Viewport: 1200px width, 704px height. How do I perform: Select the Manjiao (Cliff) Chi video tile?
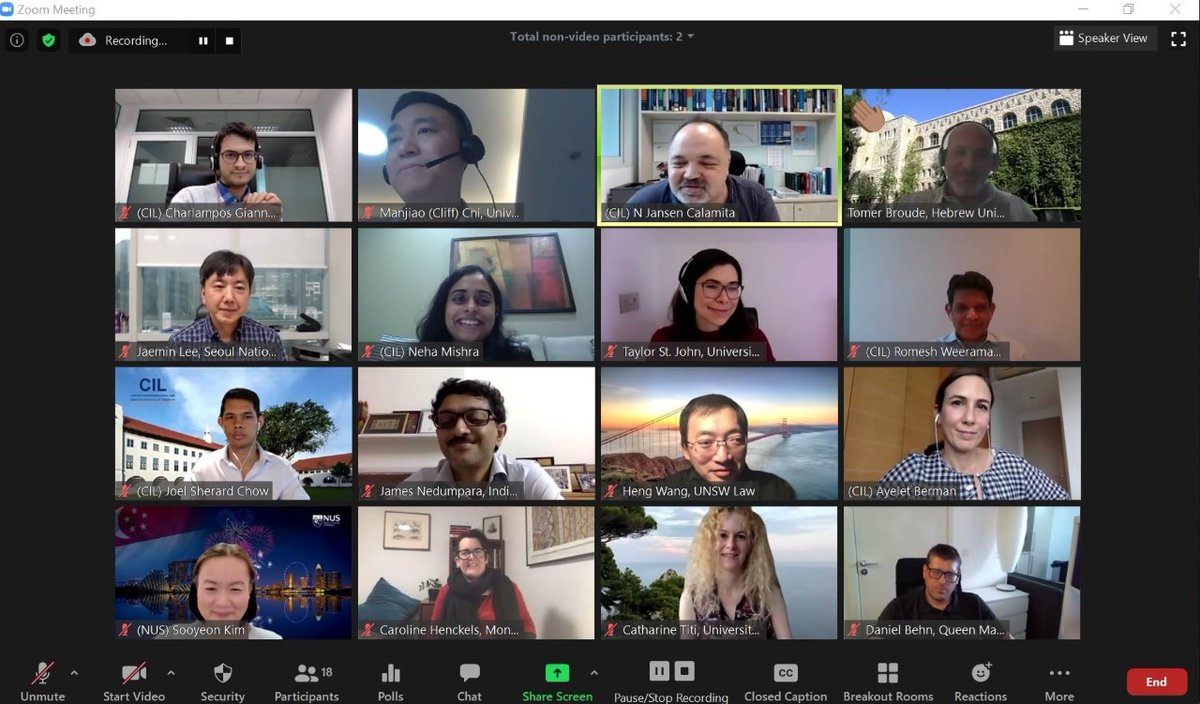pos(476,155)
